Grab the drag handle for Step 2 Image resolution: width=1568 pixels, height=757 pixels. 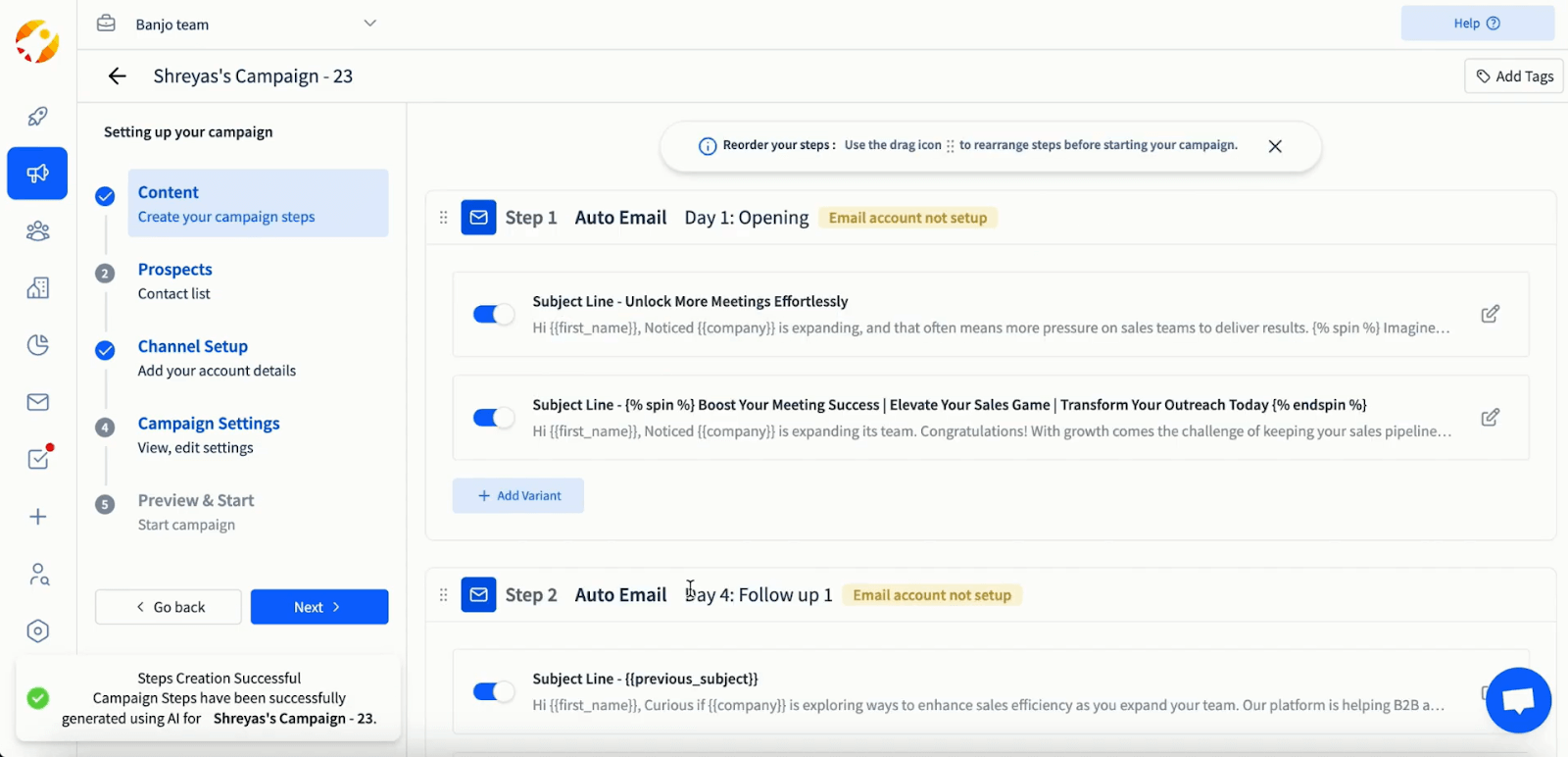[443, 595]
